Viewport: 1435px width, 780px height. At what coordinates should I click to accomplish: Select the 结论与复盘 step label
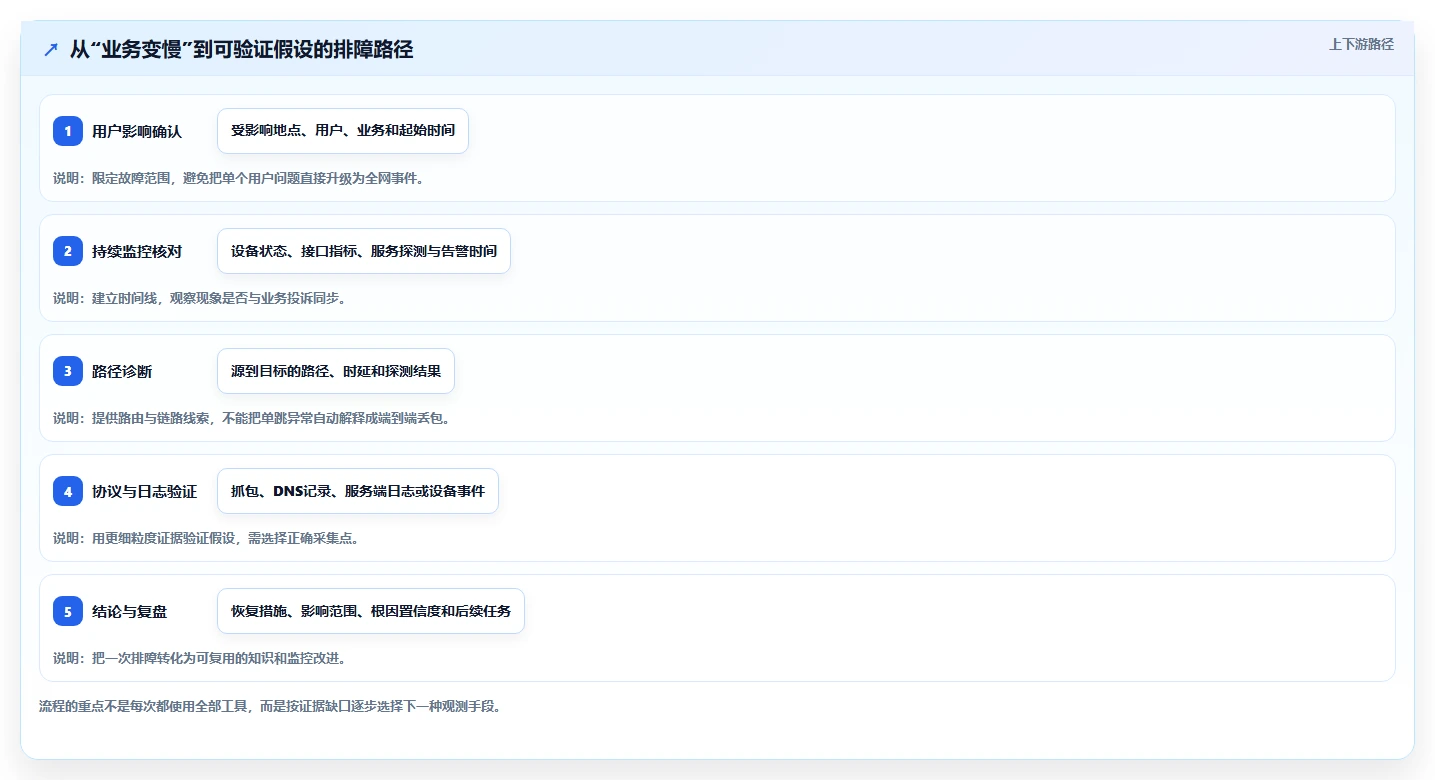click(129, 611)
